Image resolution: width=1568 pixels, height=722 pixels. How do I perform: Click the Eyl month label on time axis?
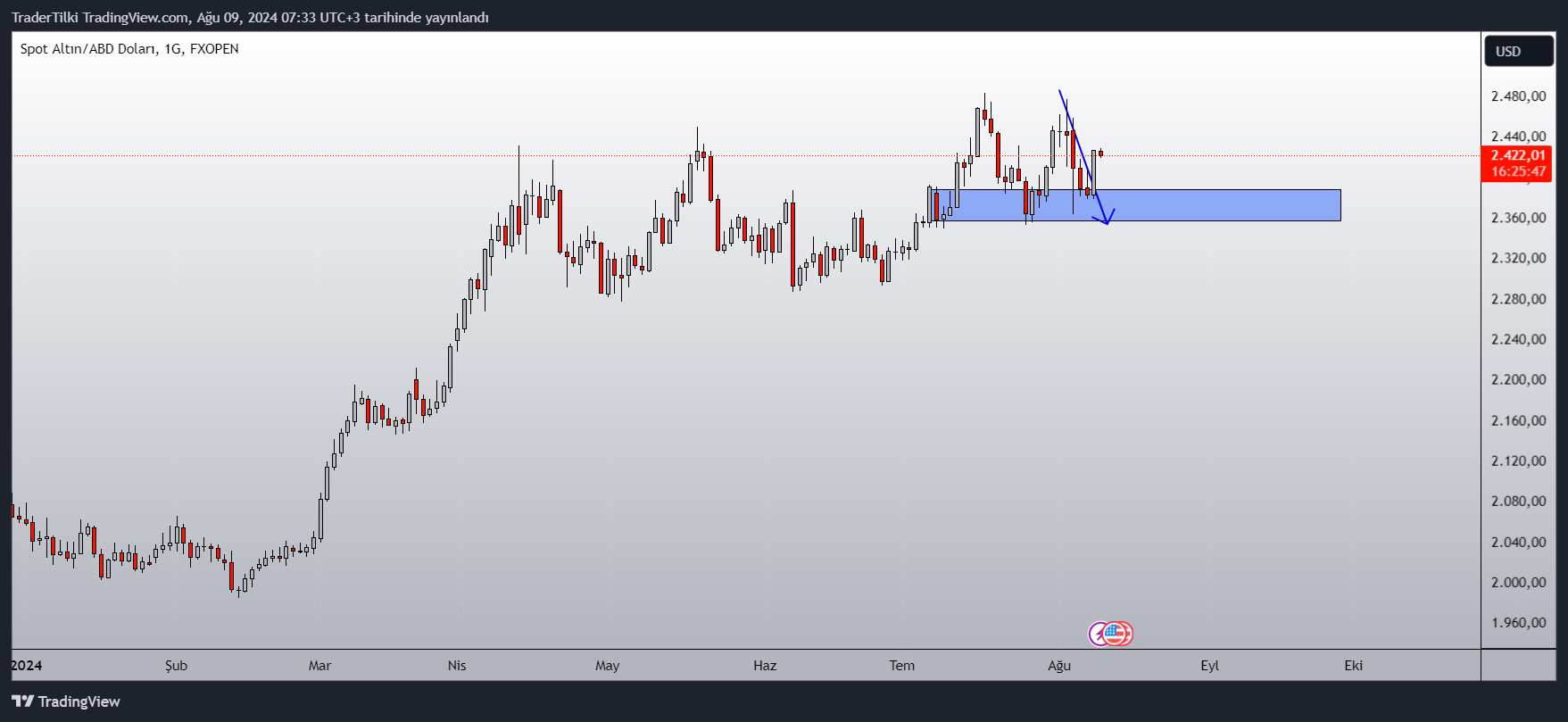coord(1209,666)
